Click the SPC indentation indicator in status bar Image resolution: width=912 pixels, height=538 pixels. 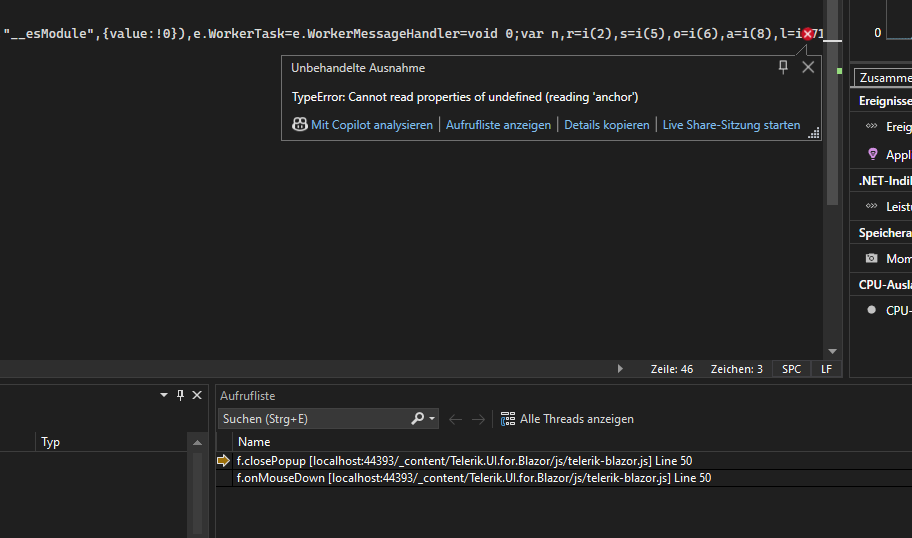tap(791, 369)
